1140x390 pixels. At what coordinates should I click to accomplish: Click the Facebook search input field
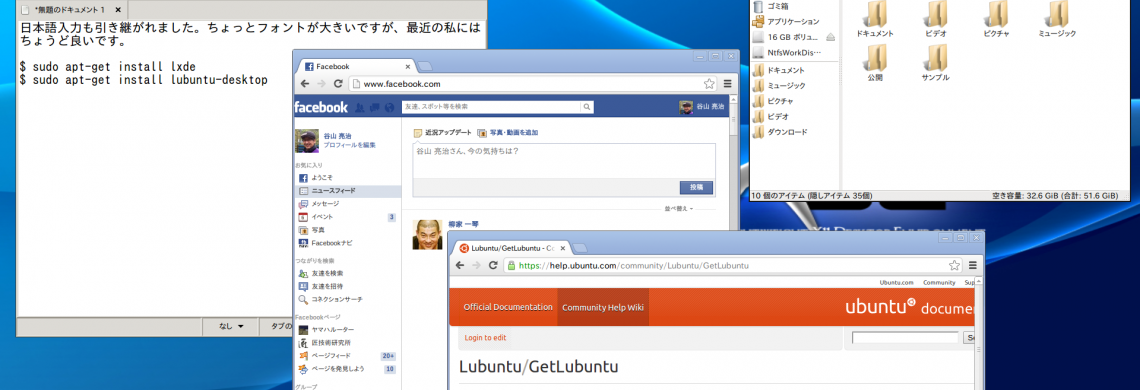click(492, 107)
